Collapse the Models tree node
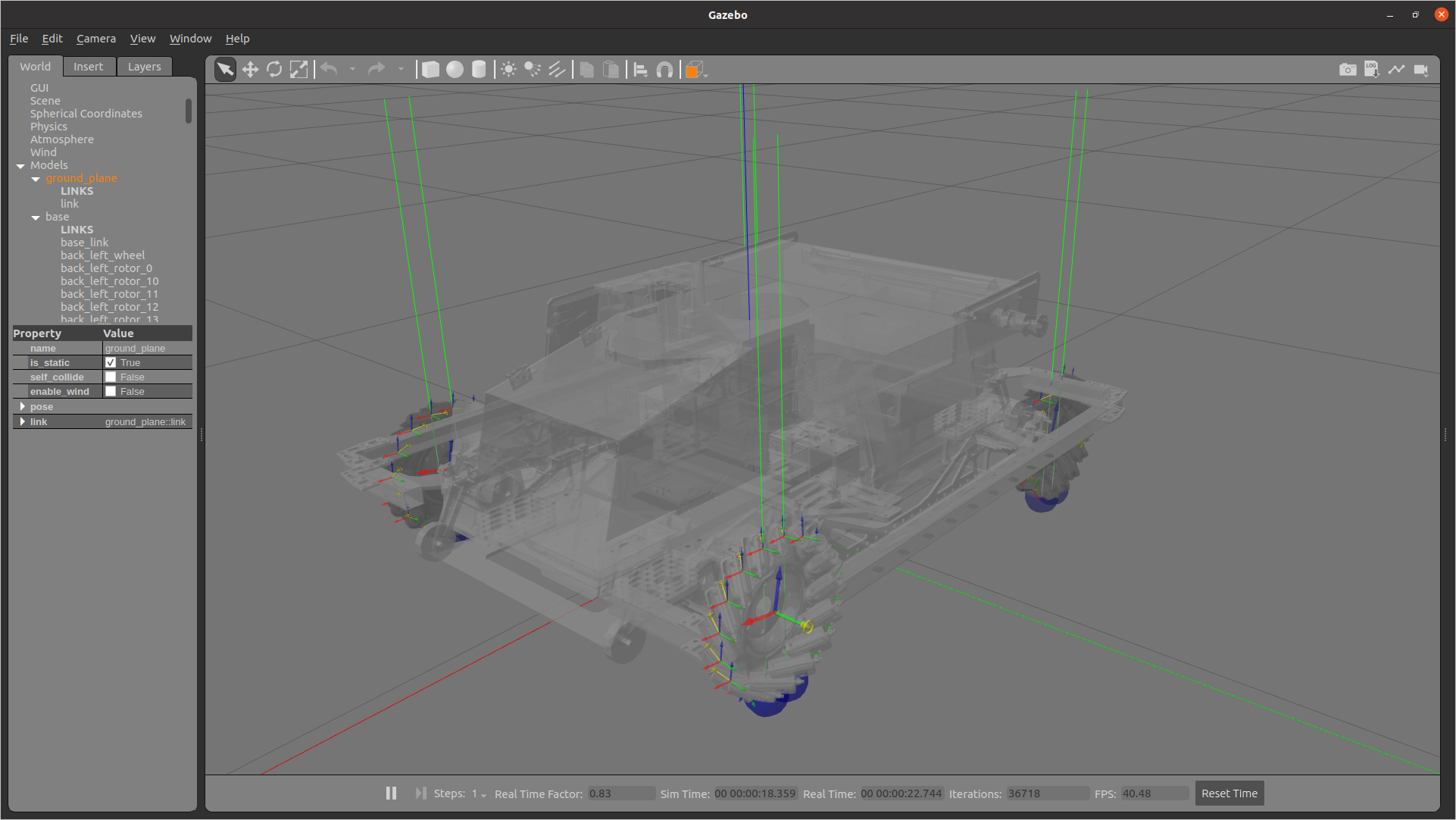The width and height of the screenshot is (1456, 820). coord(20,166)
